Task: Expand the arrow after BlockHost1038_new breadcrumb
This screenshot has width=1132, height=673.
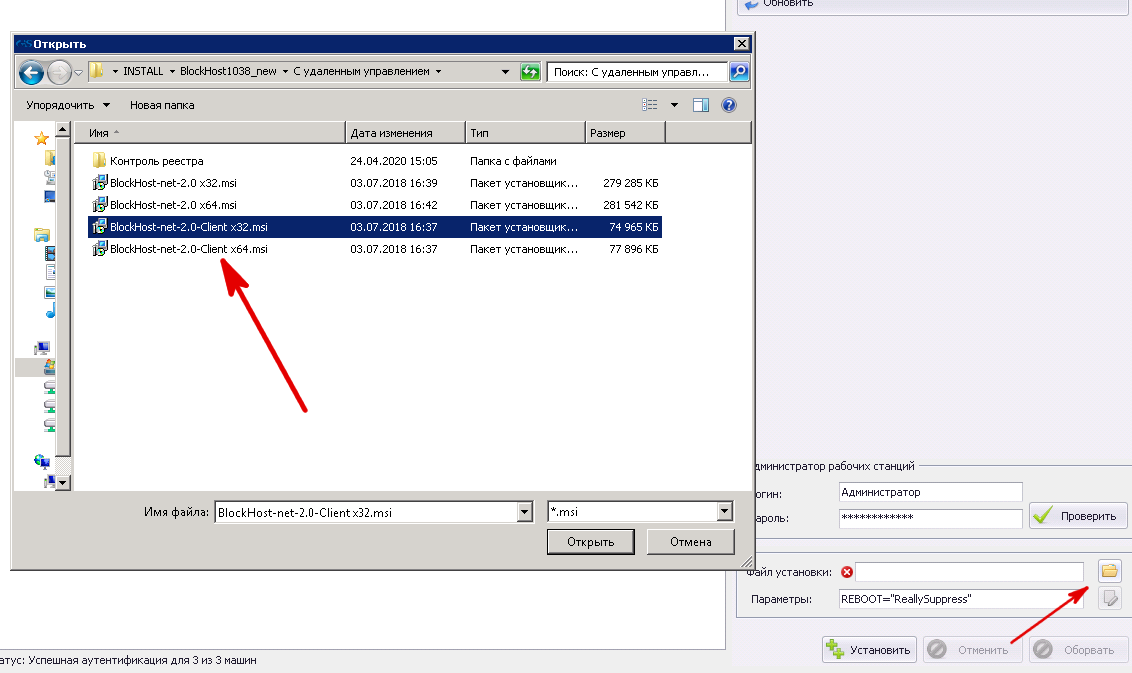Action: pos(285,71)
